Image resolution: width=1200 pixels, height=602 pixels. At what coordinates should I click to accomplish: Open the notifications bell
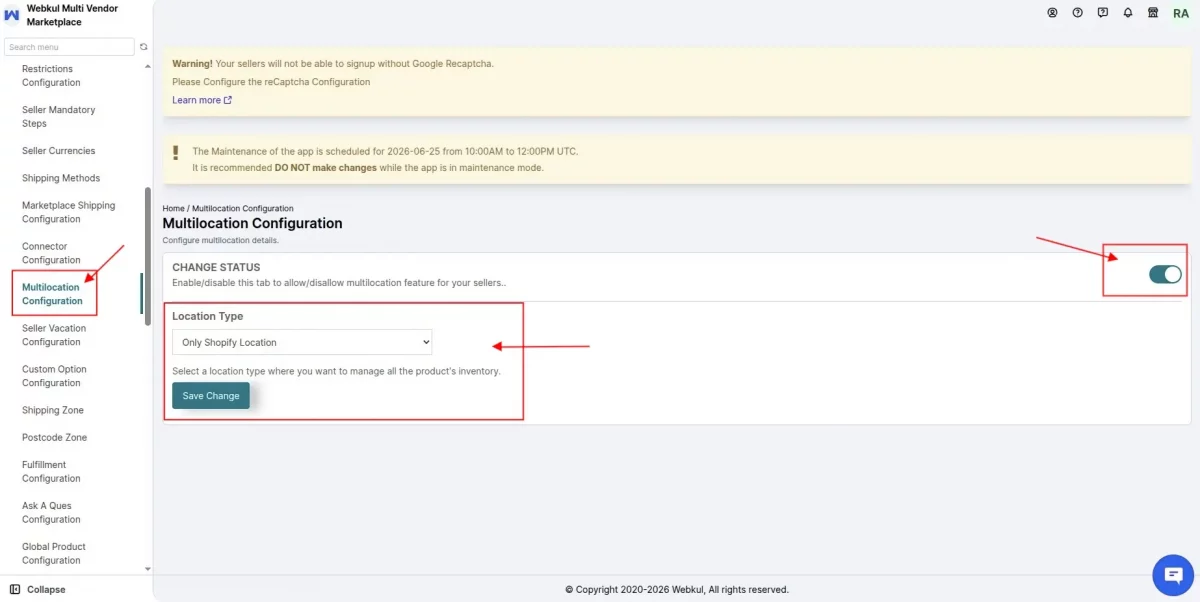point(1128,13)
